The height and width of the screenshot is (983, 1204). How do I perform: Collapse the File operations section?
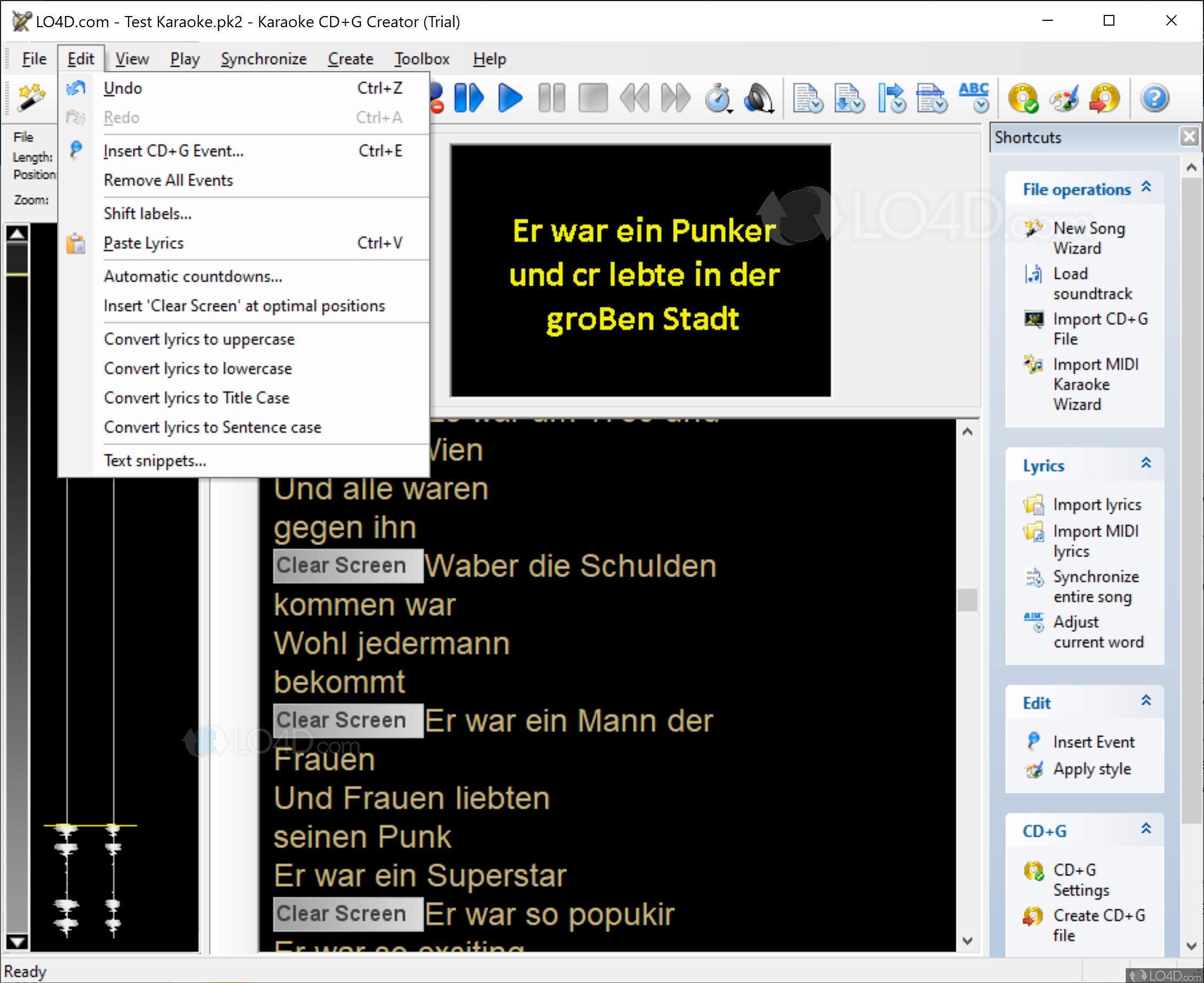coord(1147,186)
